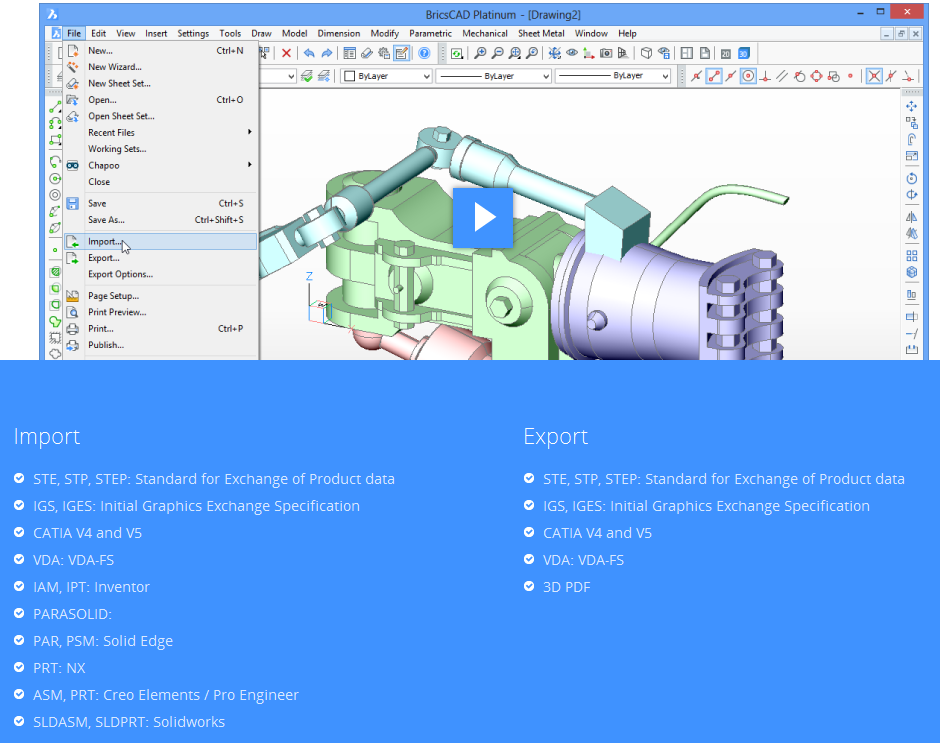This screenshot has height=743, width=940.
Task: Click the ByLayer color swatch box
Action: coord(350,76)
